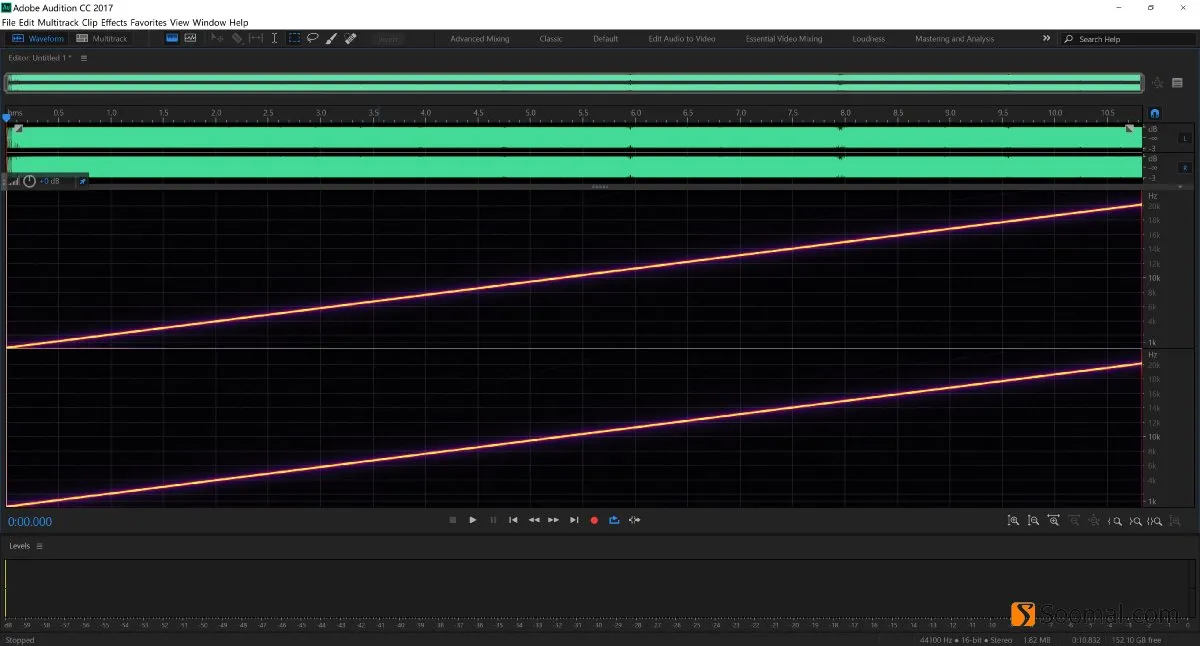Select the Lasso Selection tool
This screenshot has height=646, width=1200.
click(313, 38)
